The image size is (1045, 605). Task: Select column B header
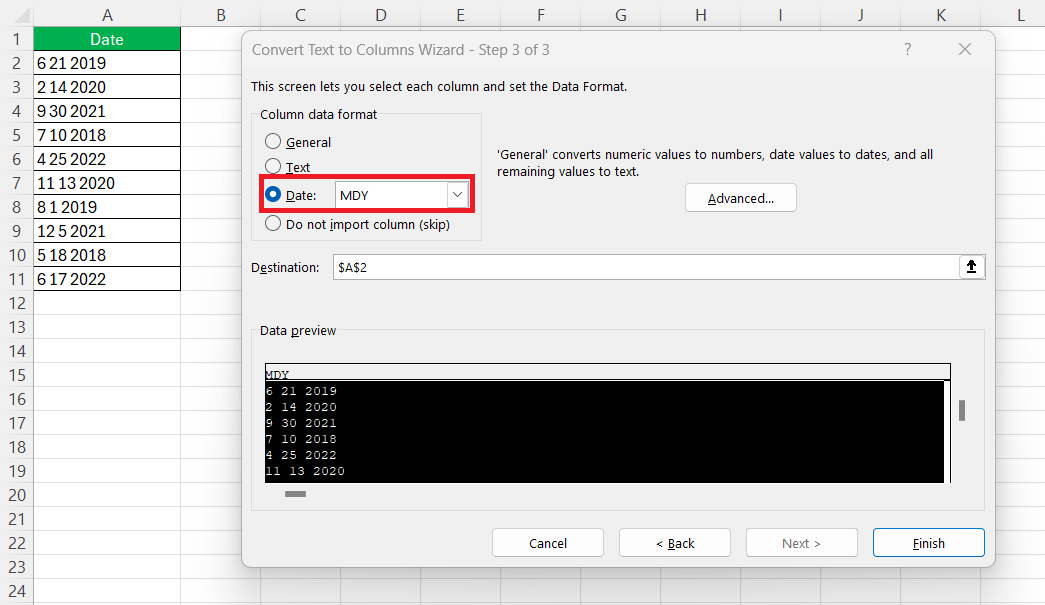point(221,15)
